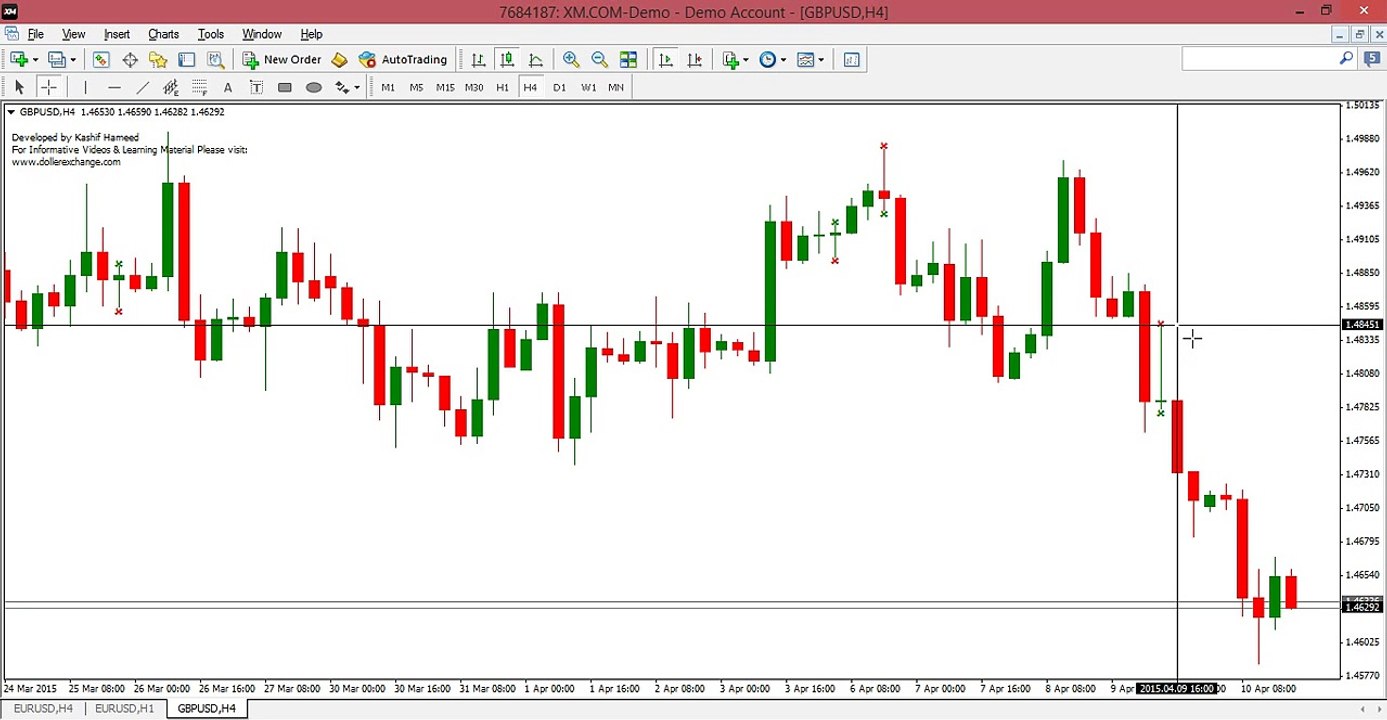The width and height of the screenshot is (1387, 720).
Task: Open the File menu
Action: 36,34
